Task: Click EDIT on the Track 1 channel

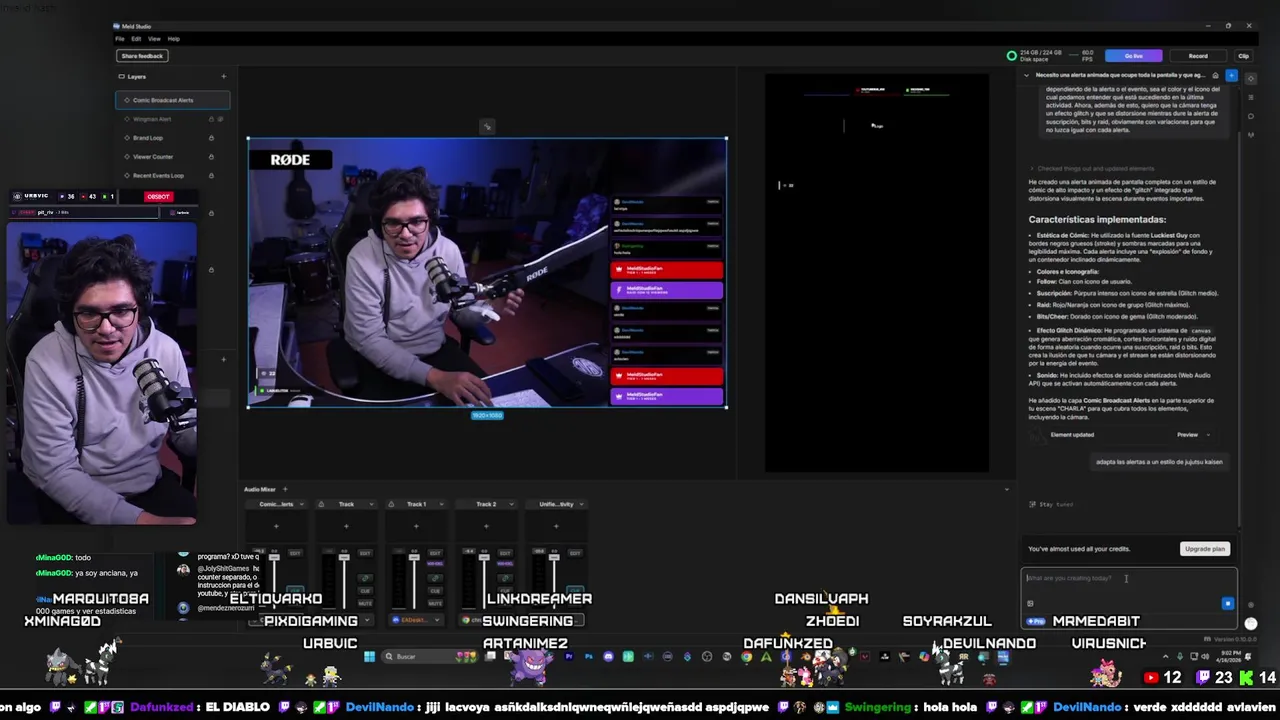Action: tap(435, 553)
